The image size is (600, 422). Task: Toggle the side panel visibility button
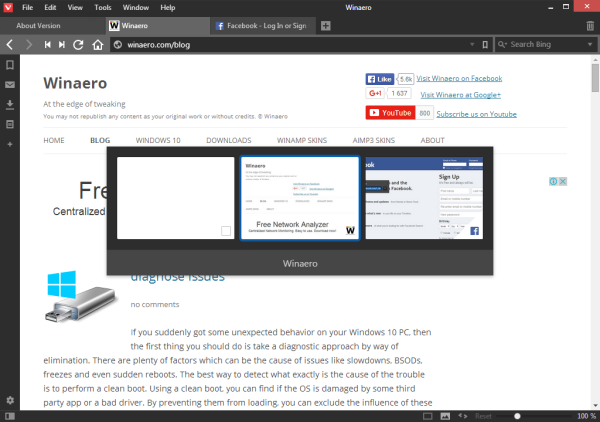[x=10, y=416]
